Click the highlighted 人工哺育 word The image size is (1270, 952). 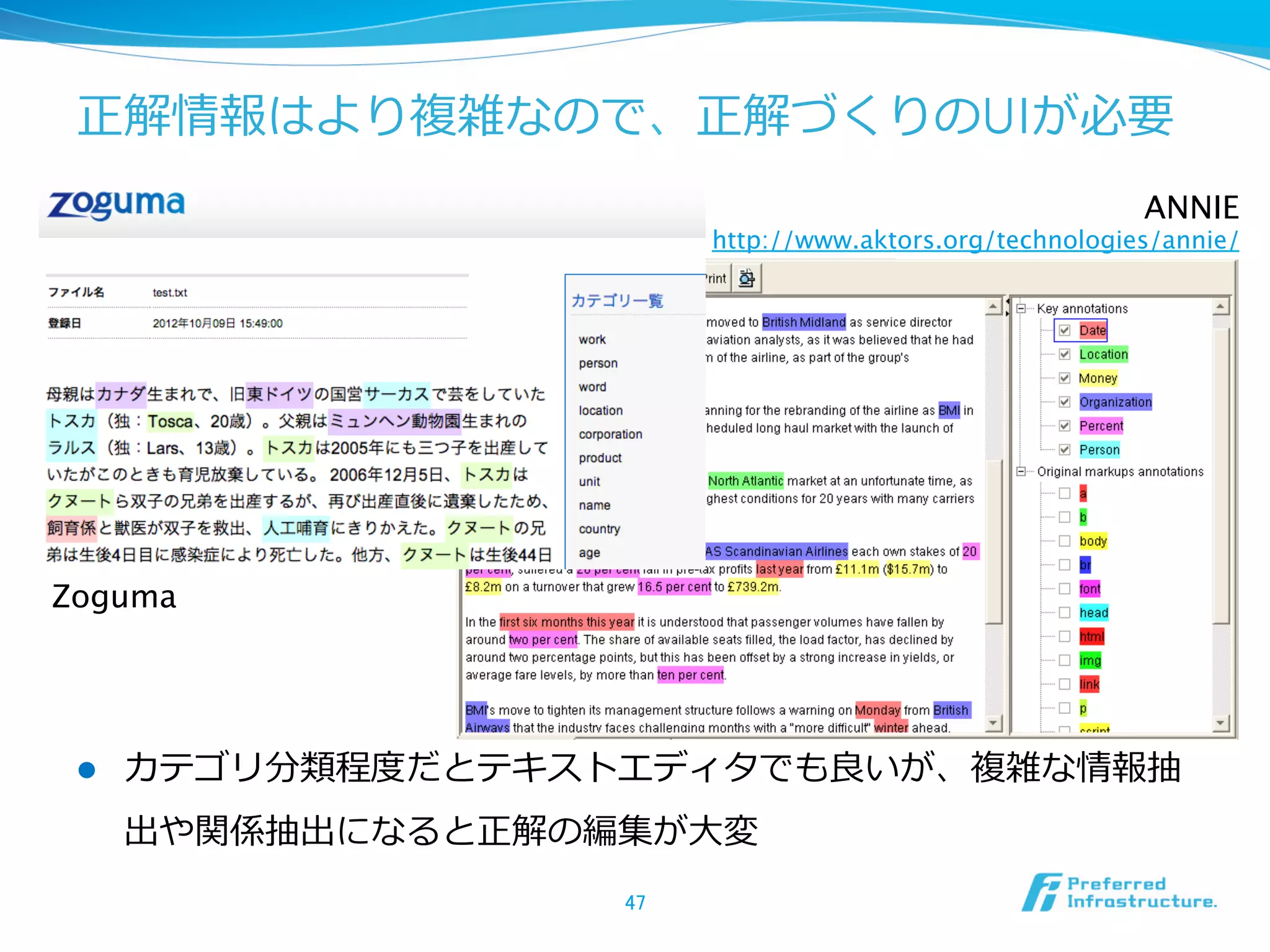(x=296, y=528)
